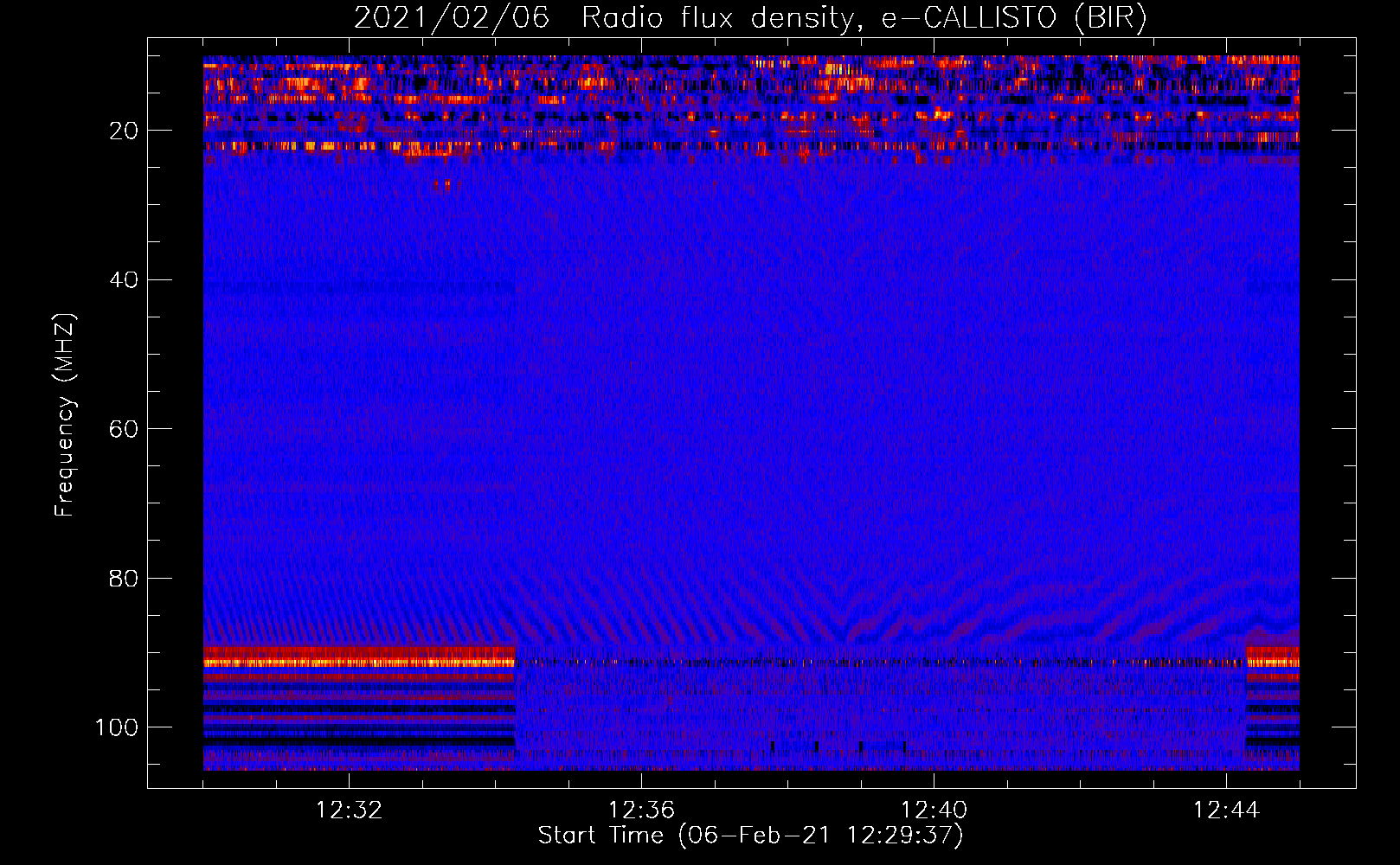1400x865 pixels.
Task: Click the plot title 'Radio flux density, e-CALLISTO (BIR)'
Action: [x=864, y=18]
